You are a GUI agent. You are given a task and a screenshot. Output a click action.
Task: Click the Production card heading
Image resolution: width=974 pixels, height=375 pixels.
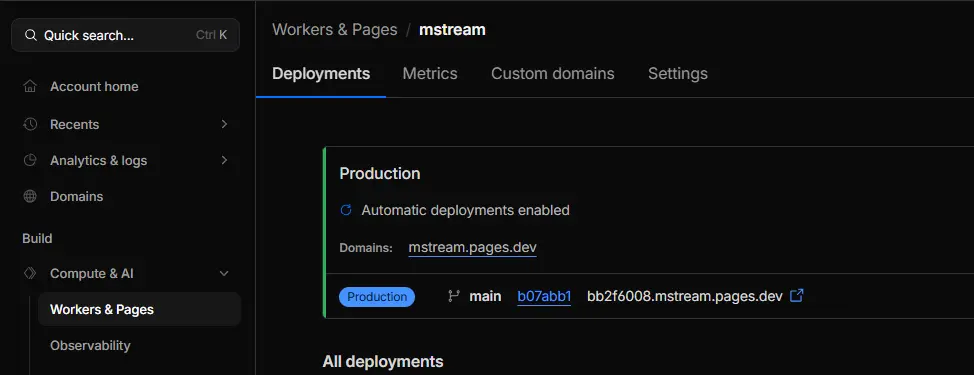pos(380,173)
